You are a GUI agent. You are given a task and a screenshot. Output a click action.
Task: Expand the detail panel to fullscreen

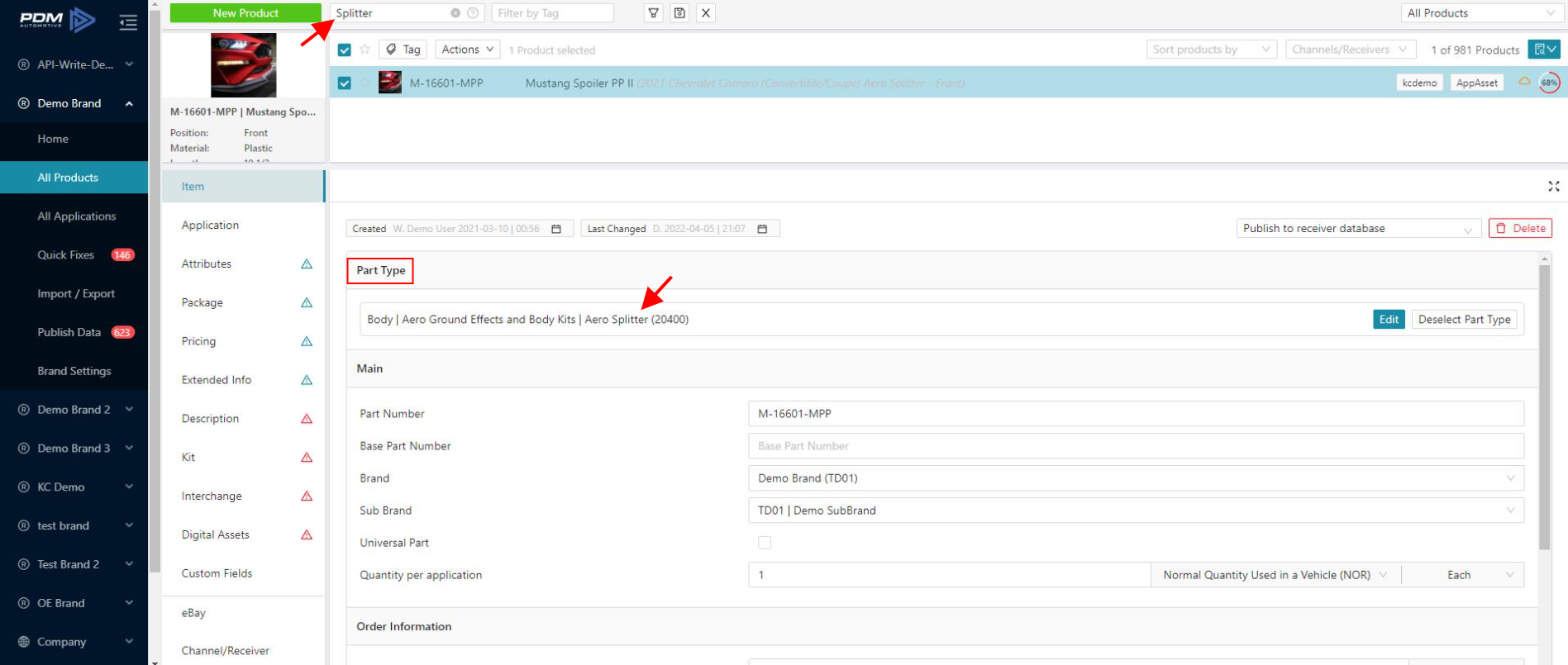tap(1554, 187)
